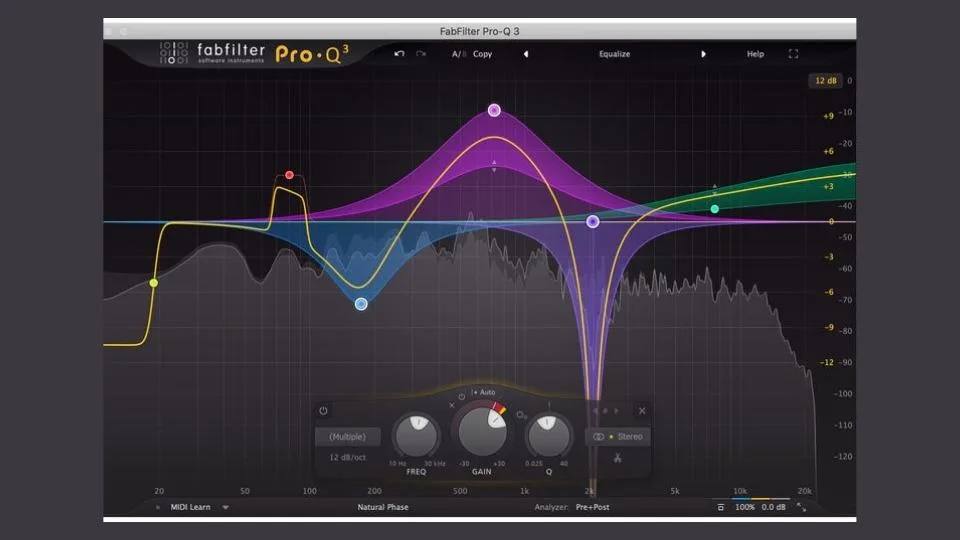
Task: Open the Stereo placement selector
Action: tap(618, 437)
